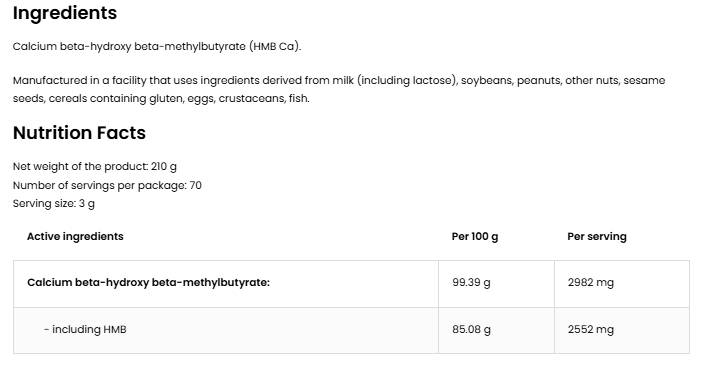Click the serving size 3 g line
701x371 pixels.
54,204
